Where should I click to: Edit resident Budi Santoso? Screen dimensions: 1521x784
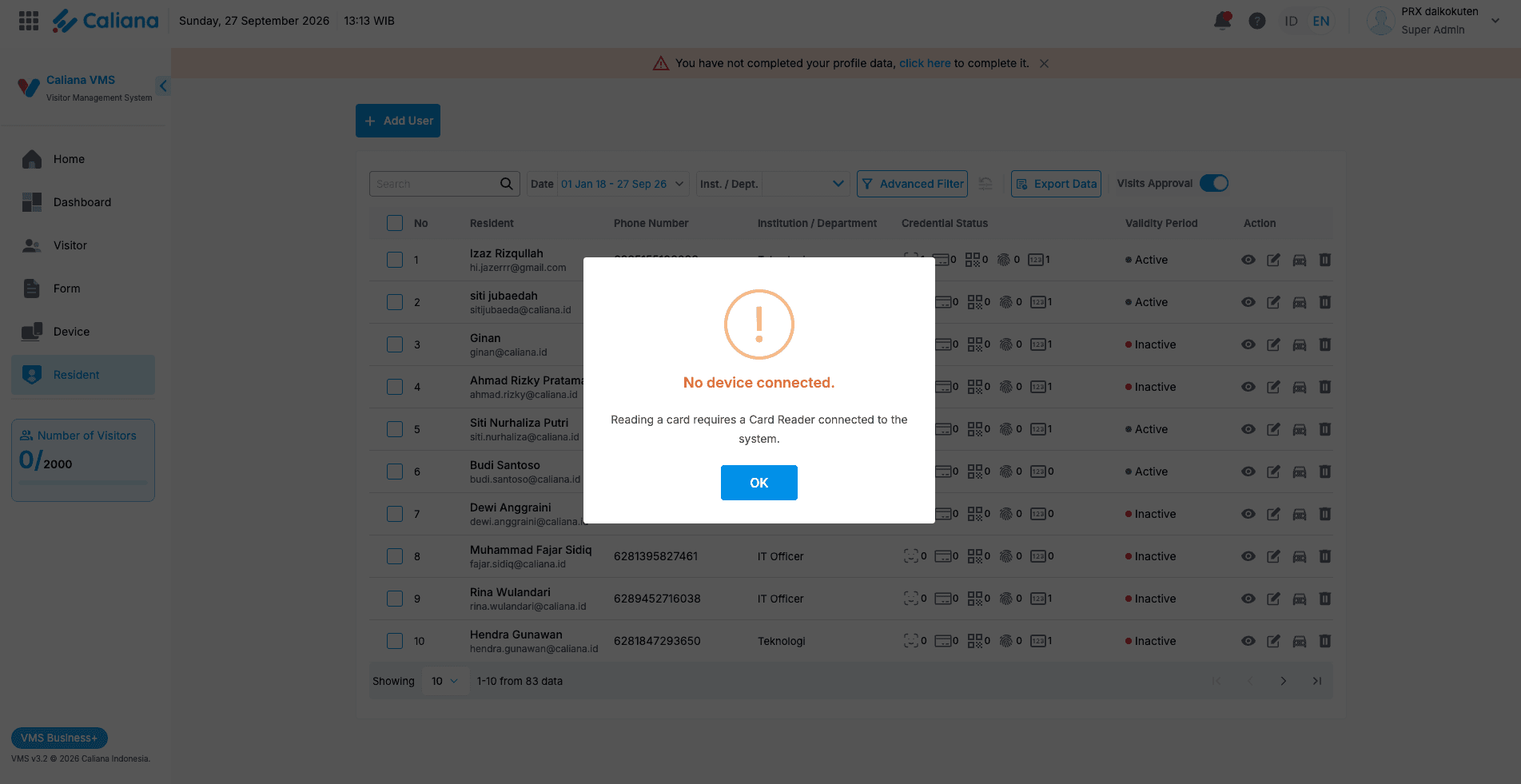click(1273, 472)
